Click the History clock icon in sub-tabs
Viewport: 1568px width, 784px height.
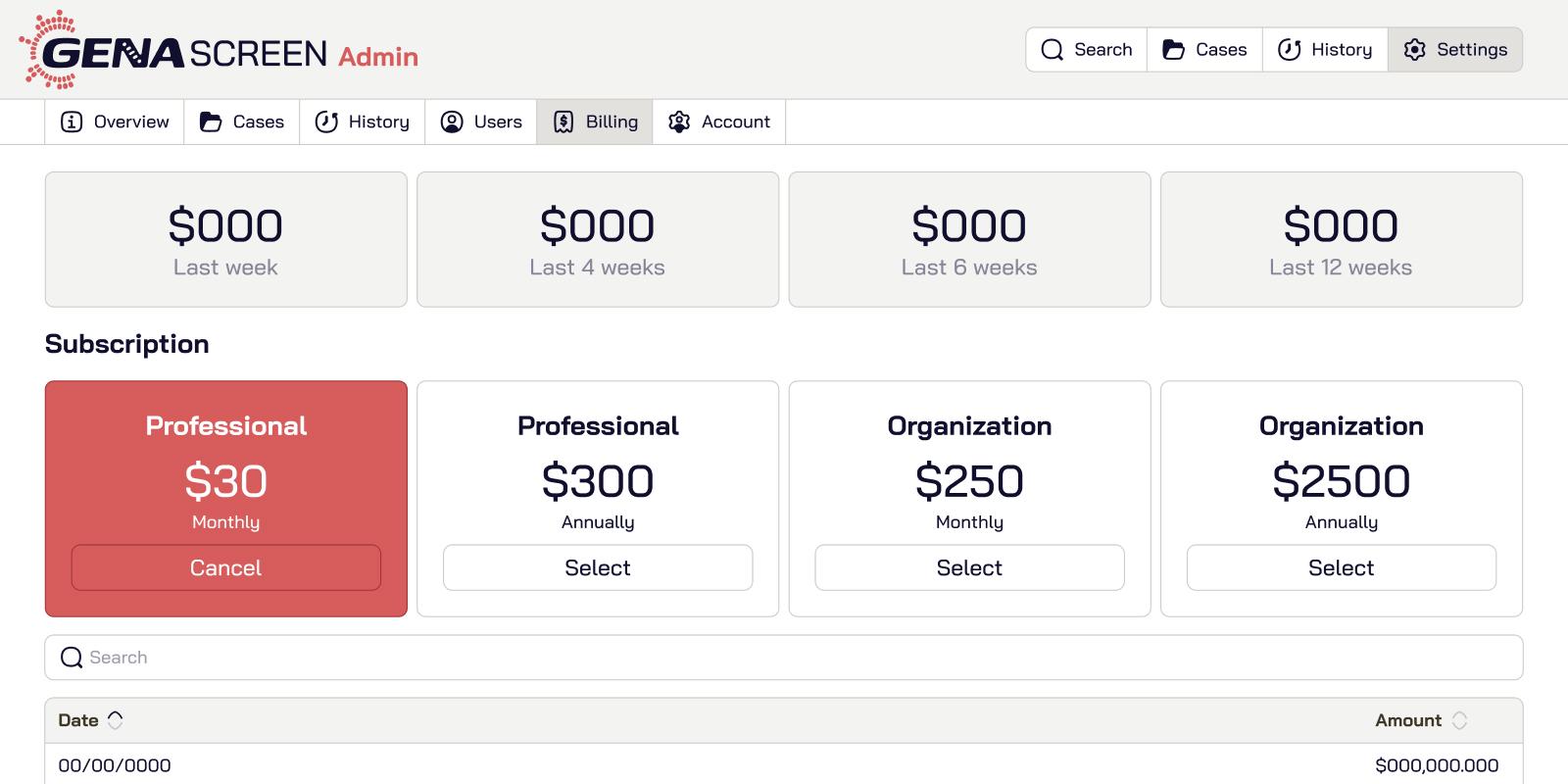(x=326, y=122)
